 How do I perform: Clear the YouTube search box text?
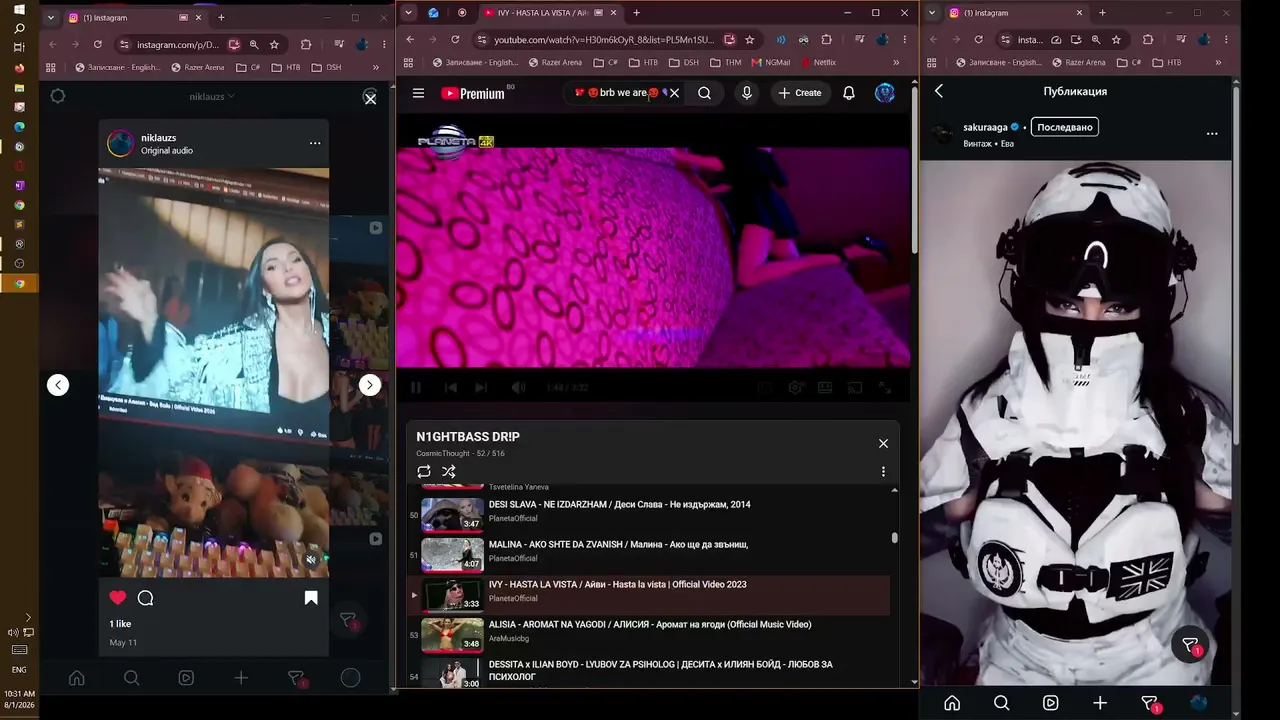point(674,93)
